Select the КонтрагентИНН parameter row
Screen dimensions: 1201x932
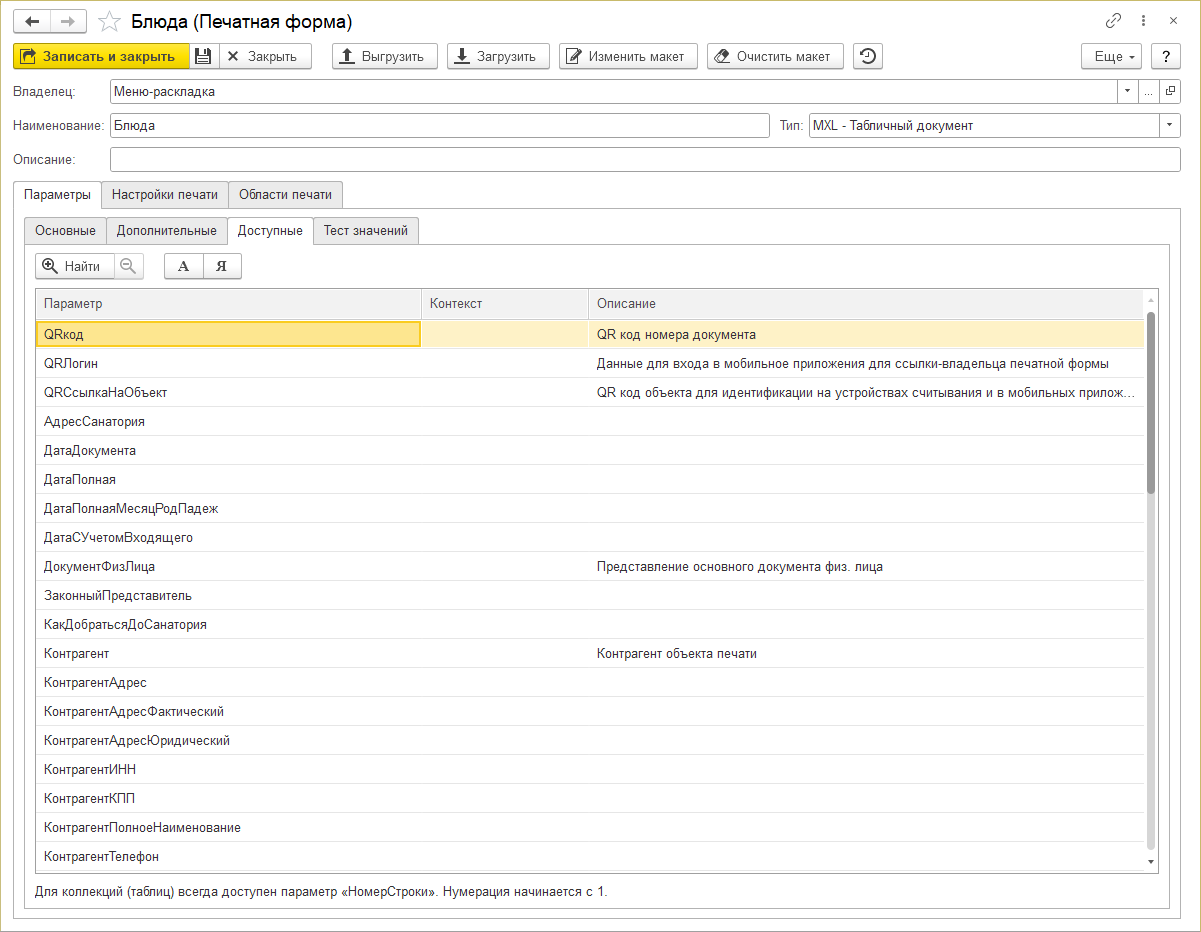point(90,770)
